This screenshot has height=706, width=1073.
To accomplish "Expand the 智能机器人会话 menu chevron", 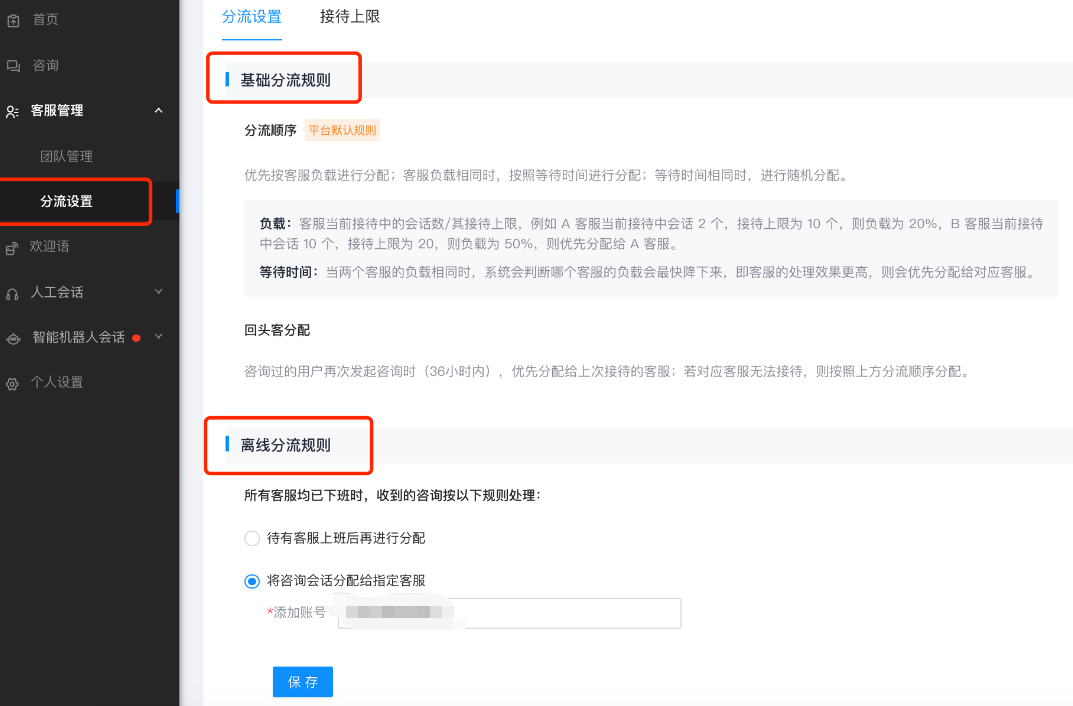I will pyautogui.click(x=158, y=337).
